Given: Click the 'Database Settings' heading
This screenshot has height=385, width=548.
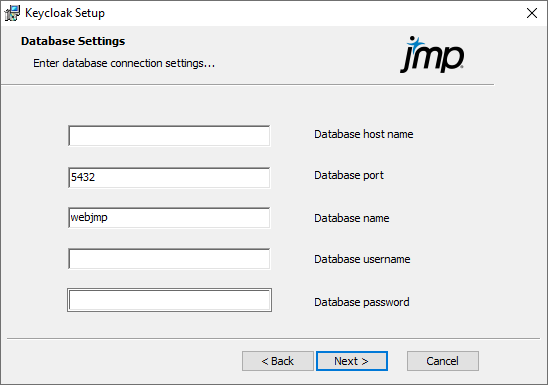Looking at the screenshot, I should click(x=73, y=41).
